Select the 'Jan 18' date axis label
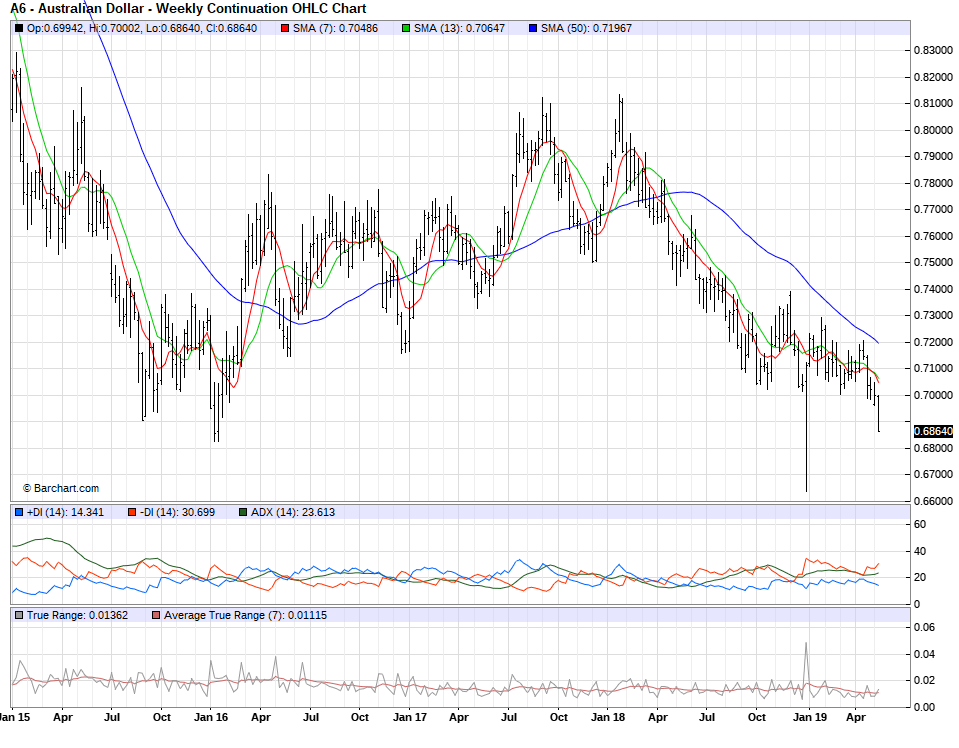Viewport: 959px width, 748px height. 608,717
